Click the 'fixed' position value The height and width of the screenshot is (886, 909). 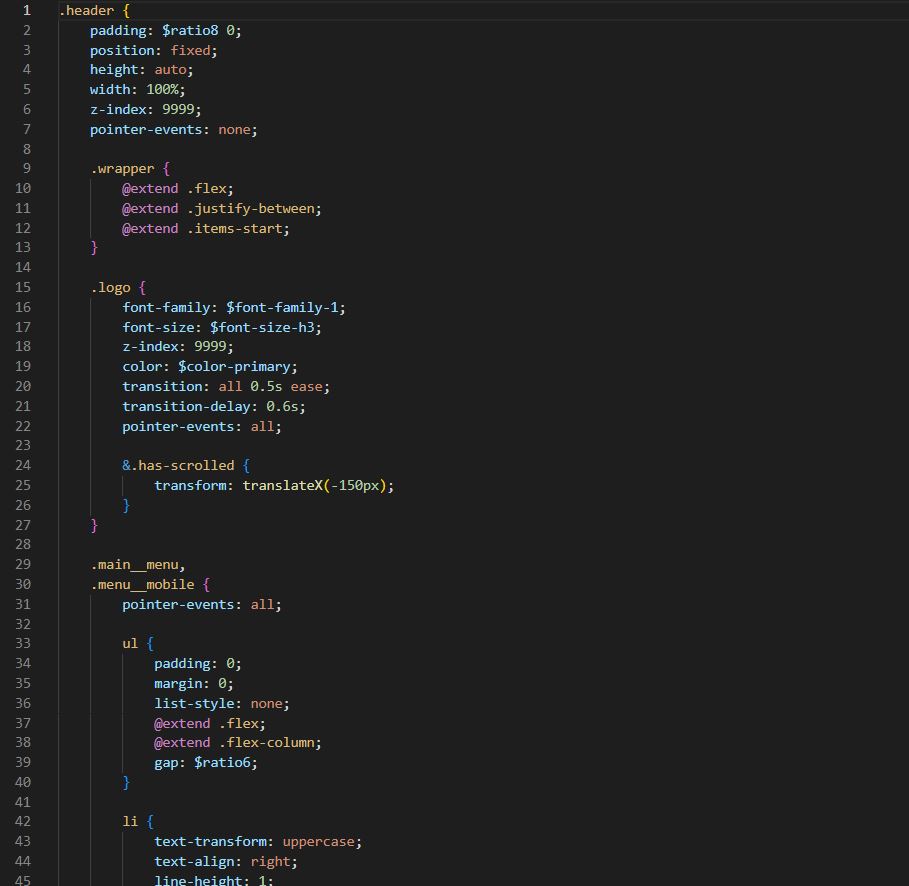coord(190,50)
